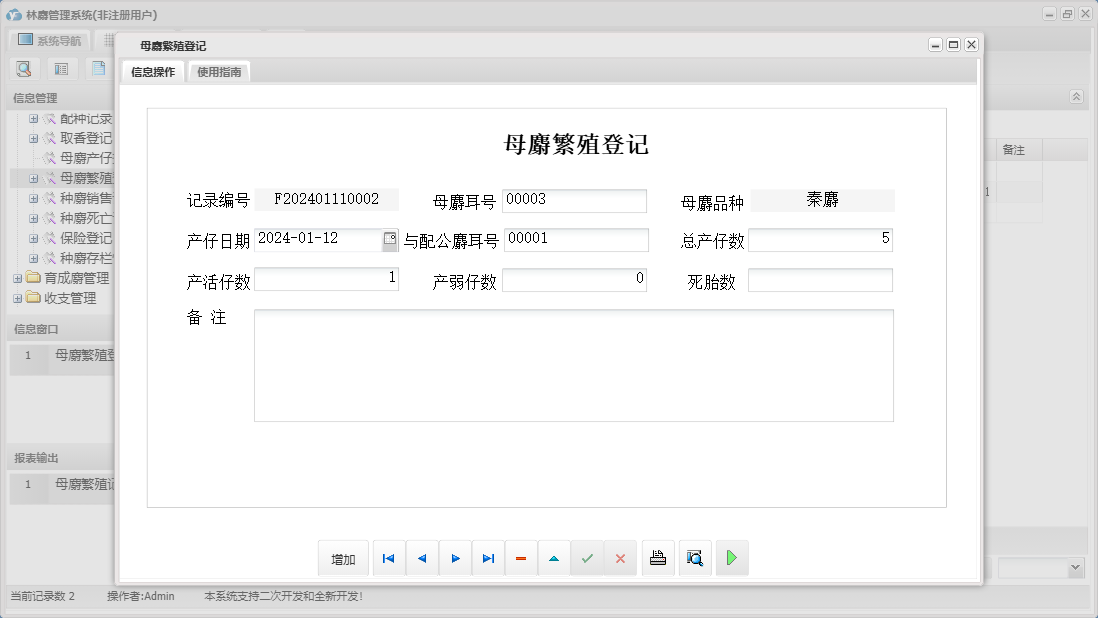Viewport: 1098px width, 618px height.
Task: Delete record with the orange minus button
Action: tap(521, 559)
